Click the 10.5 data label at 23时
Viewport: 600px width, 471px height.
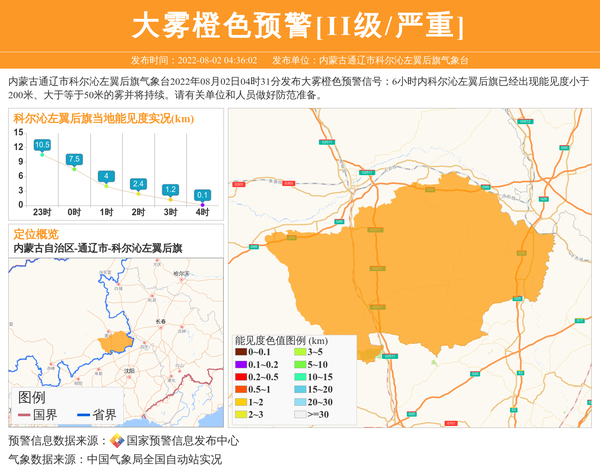click(42, 145)
